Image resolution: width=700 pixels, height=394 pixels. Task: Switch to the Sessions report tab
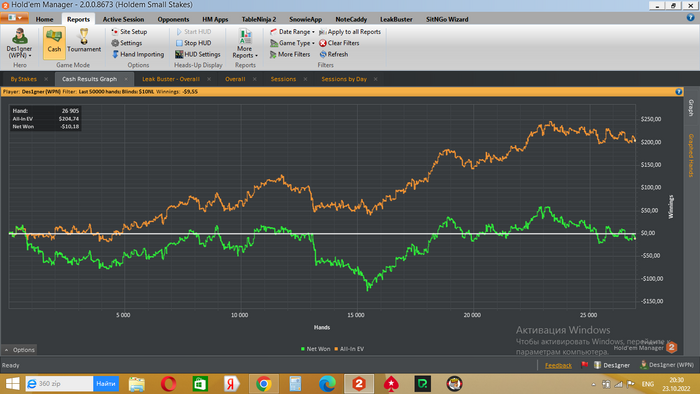click(283, 79)
